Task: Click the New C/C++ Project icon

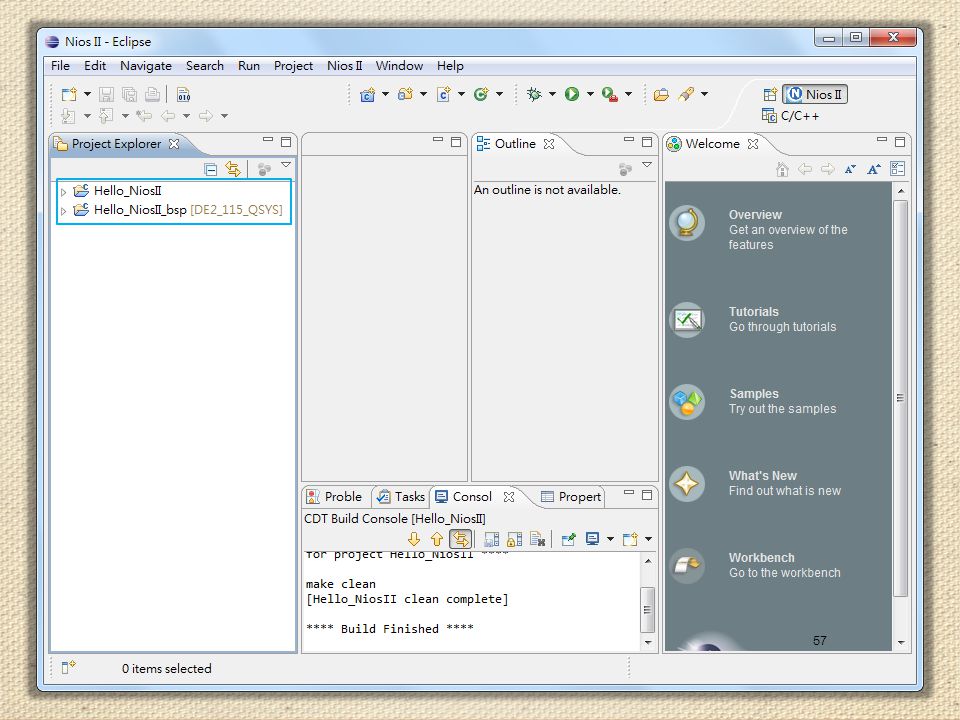Action: pos(367,94)
